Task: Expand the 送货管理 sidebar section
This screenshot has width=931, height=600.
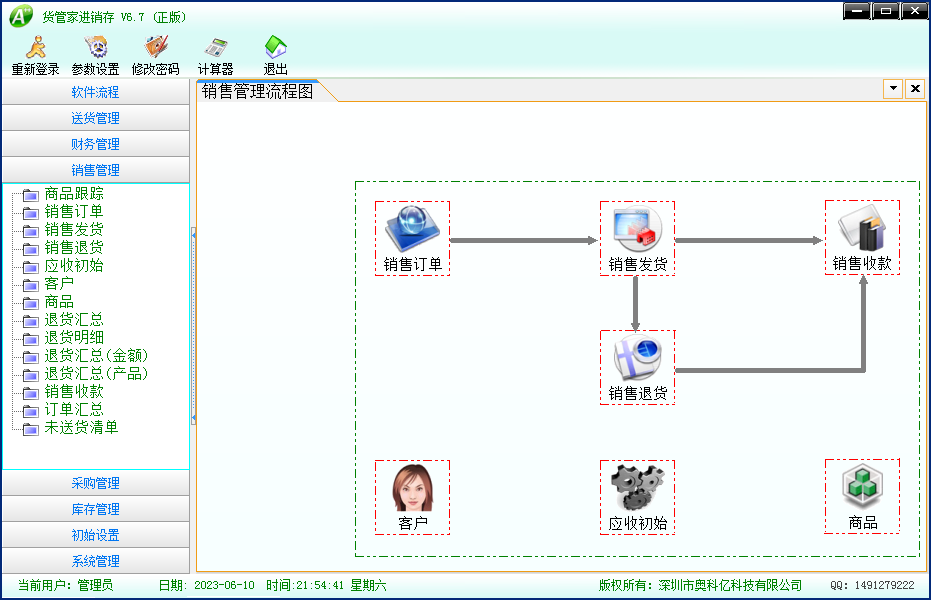Action: tap(96, 118)
